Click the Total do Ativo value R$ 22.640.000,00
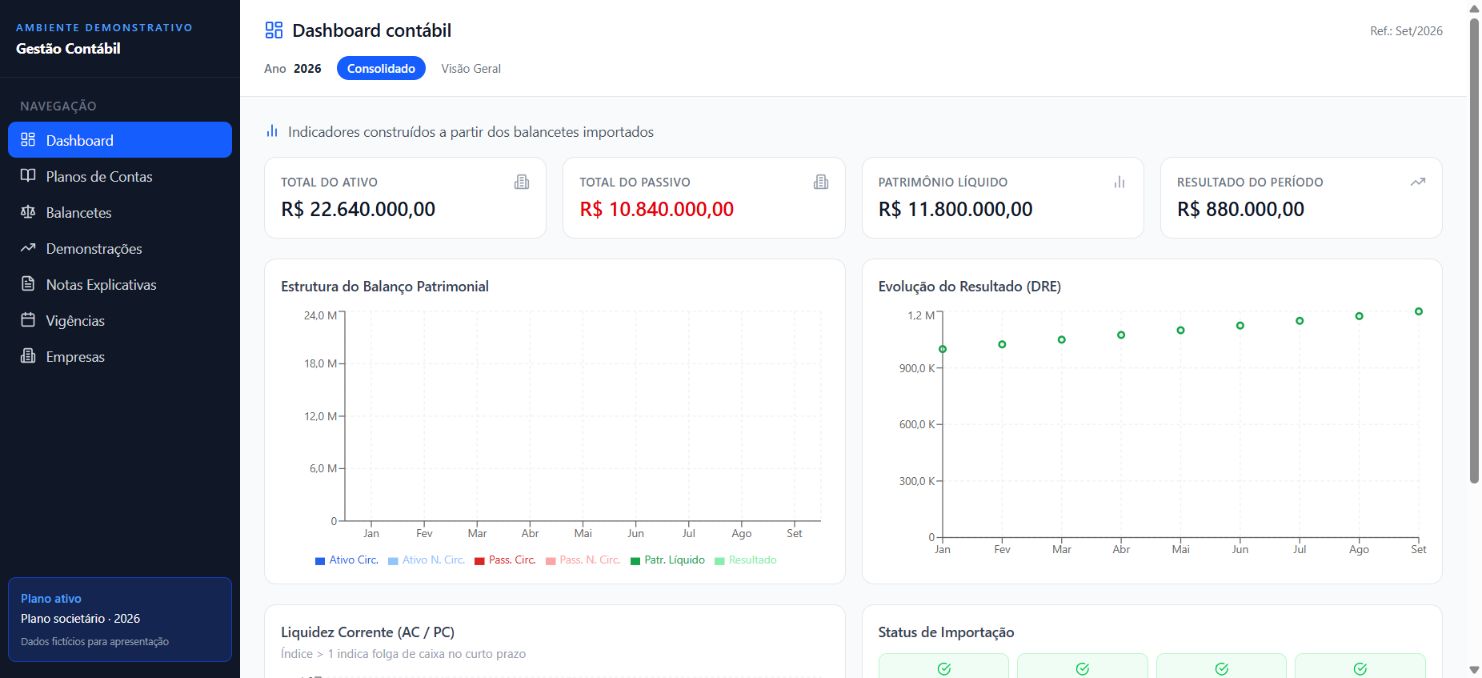 coord(358,209)
